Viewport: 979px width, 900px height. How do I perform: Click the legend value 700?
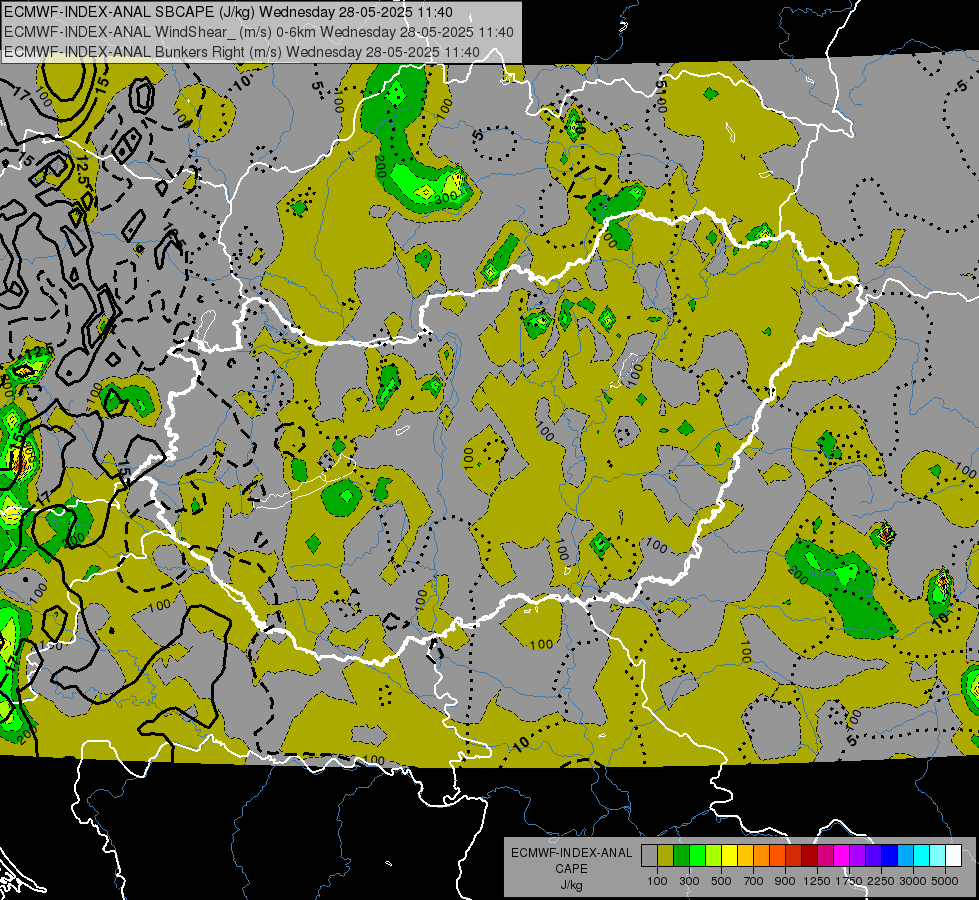point(754,881)
